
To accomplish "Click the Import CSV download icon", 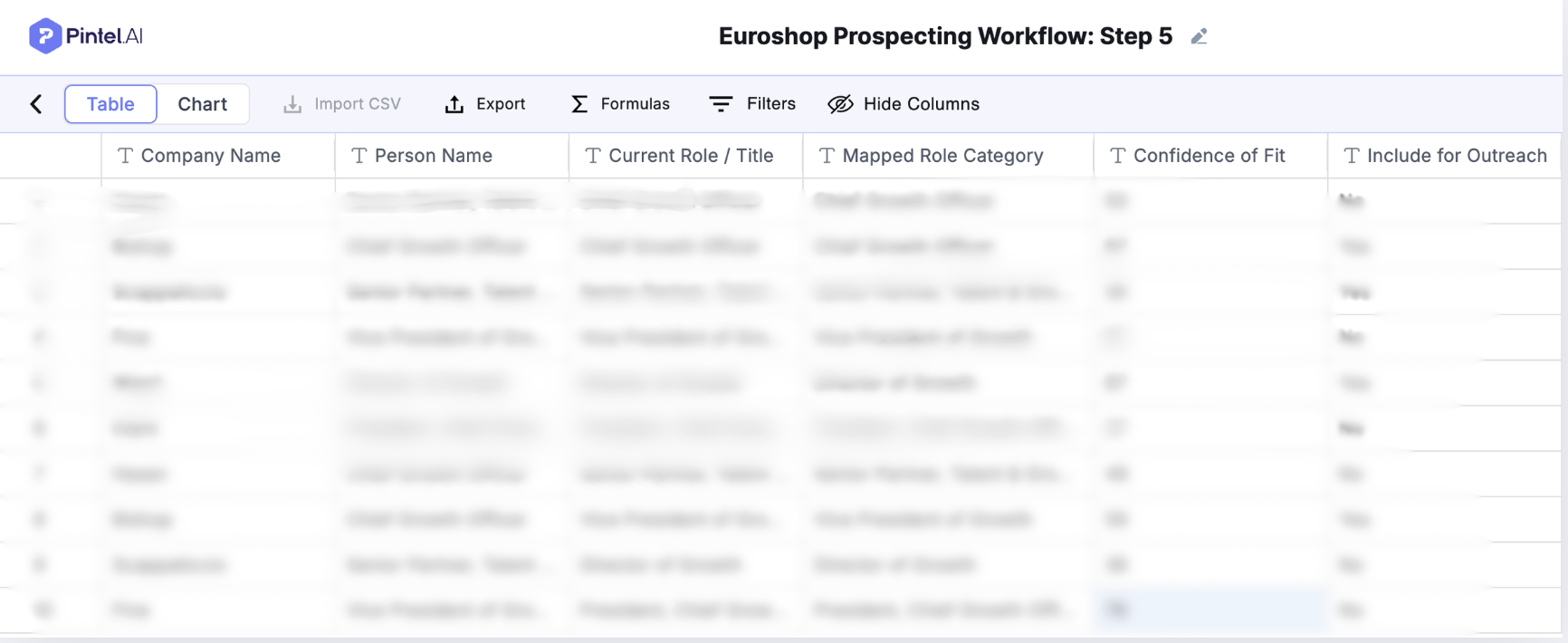I will (292, 104).
